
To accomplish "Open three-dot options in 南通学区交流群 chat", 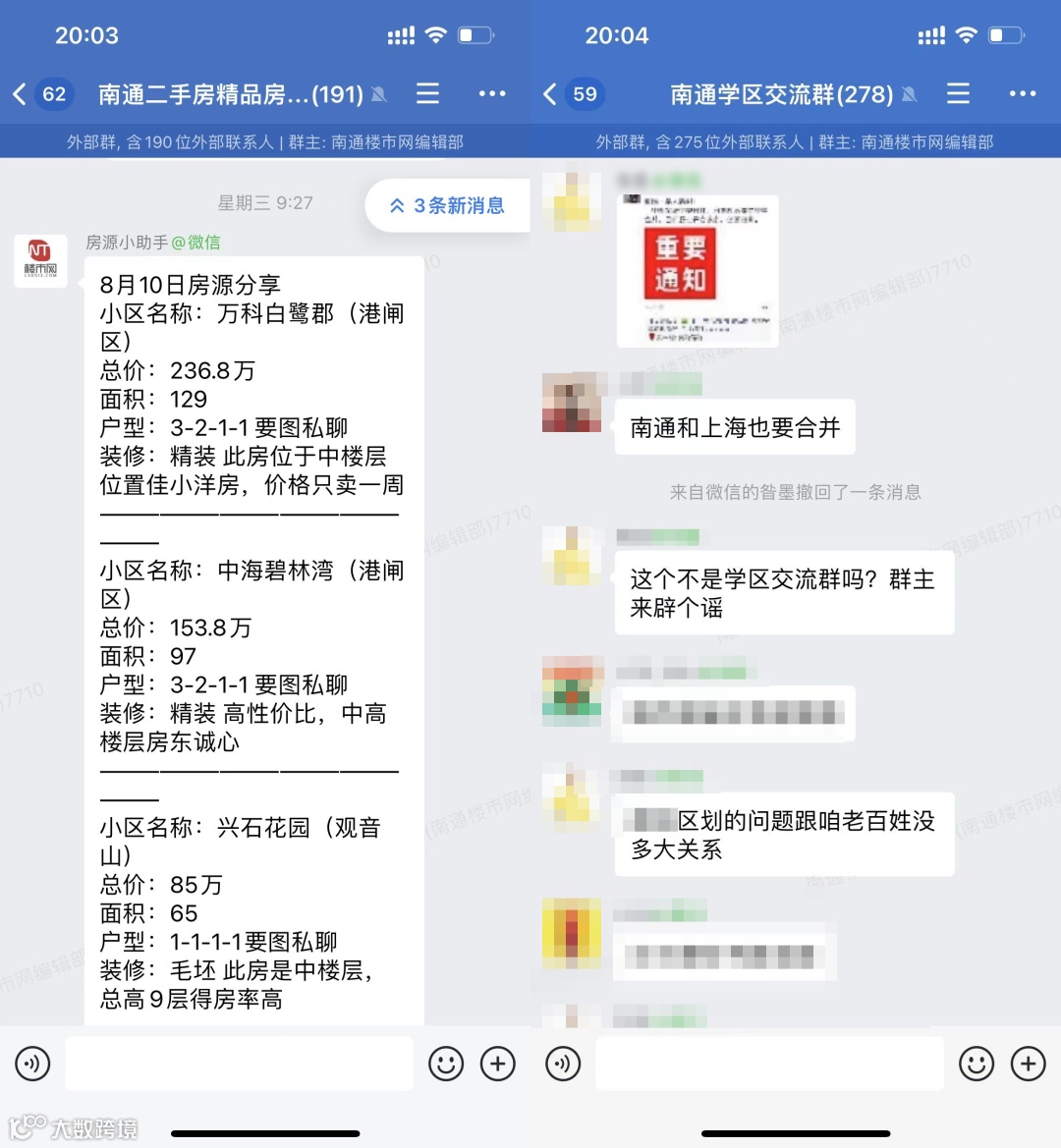I will (x=1022, y=93).
